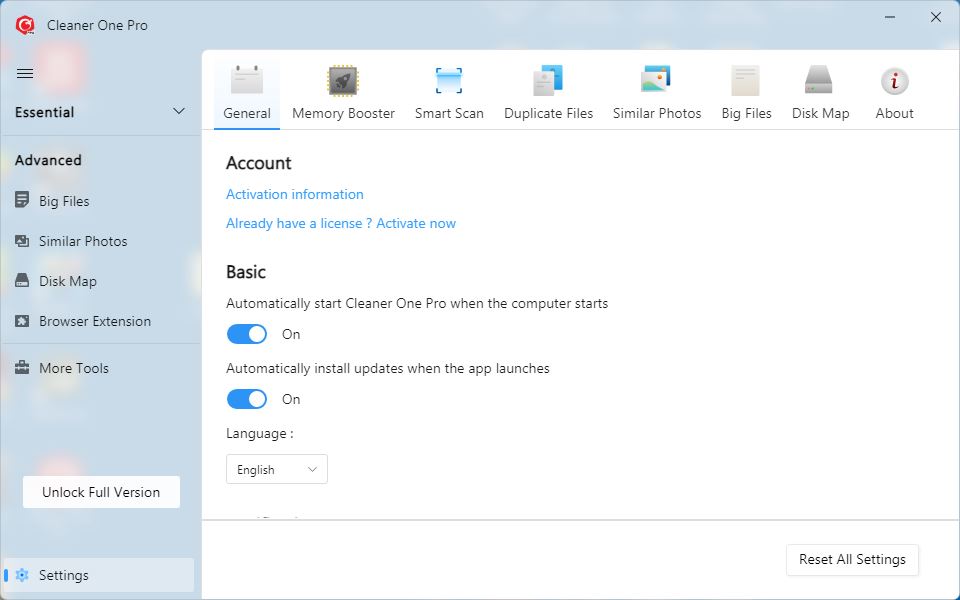
Task: Click the Smart Scan frame icon
Action: (449, 80)
